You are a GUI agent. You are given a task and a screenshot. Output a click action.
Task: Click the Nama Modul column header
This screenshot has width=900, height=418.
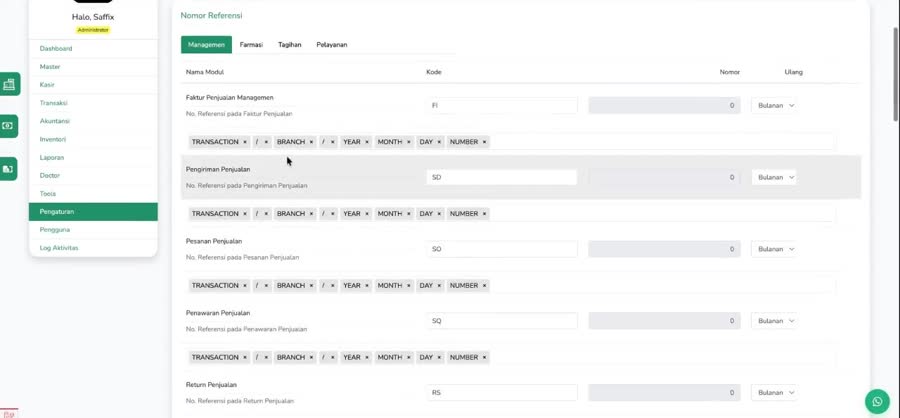click(x=205, y=72)
